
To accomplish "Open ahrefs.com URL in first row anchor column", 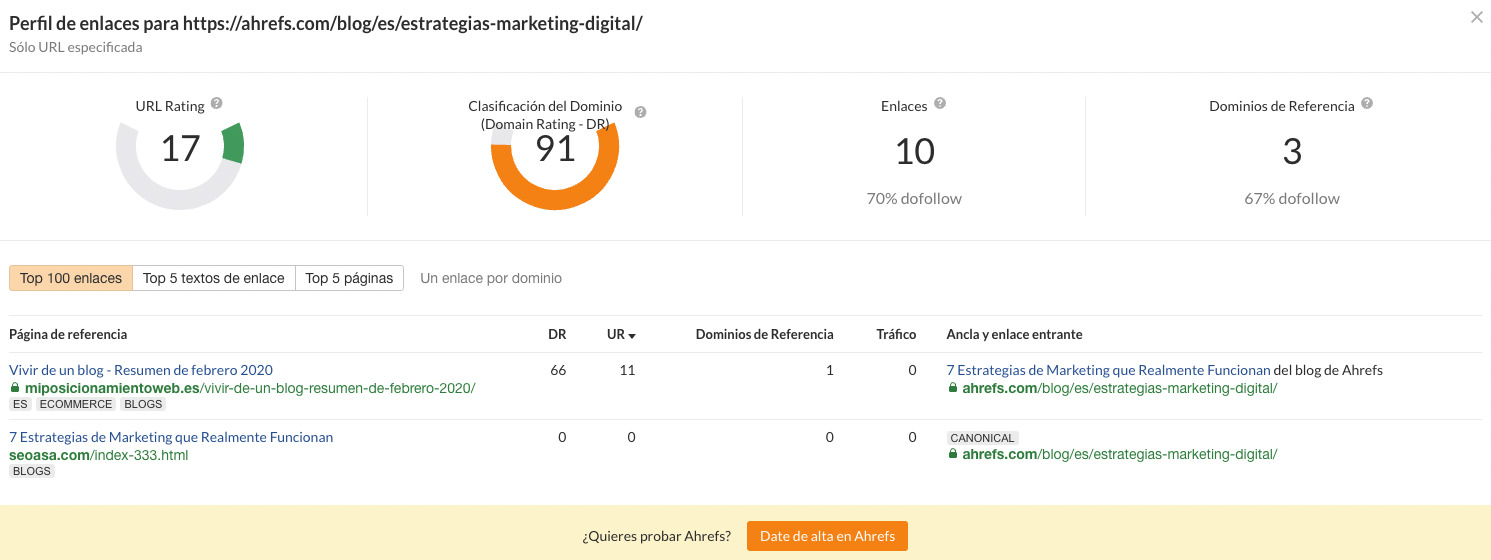I will pyautogui.click(x=1119, y=387).
